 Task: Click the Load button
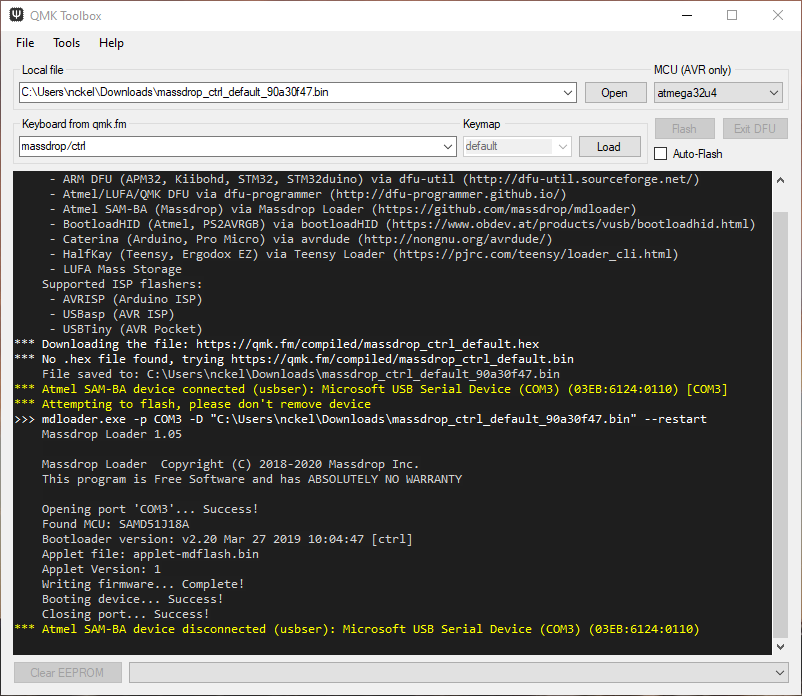pyautogui.click(x=609, y=147)
